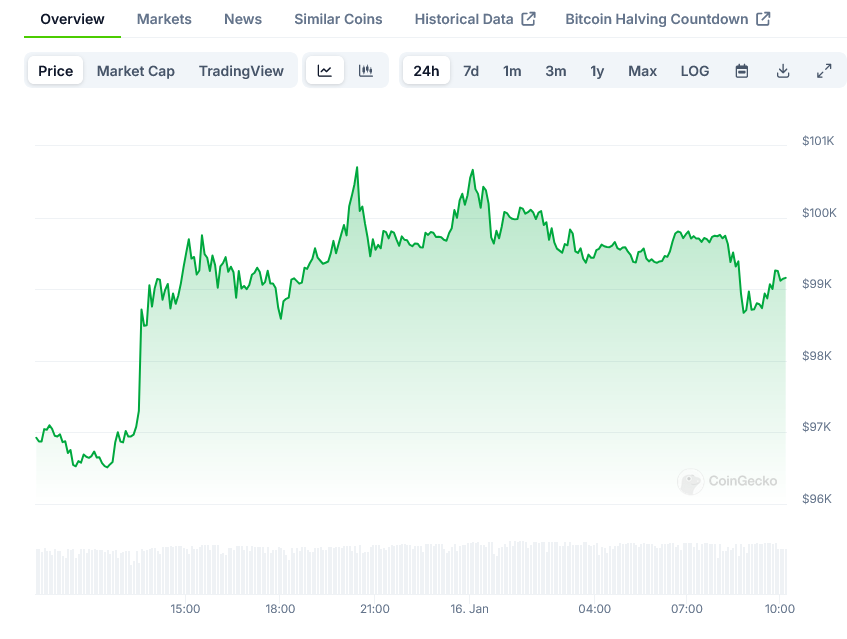This screenshot has height=639, width=847.
Task: Switch to TradingView chart mode
Action: (x=241, y=71)
